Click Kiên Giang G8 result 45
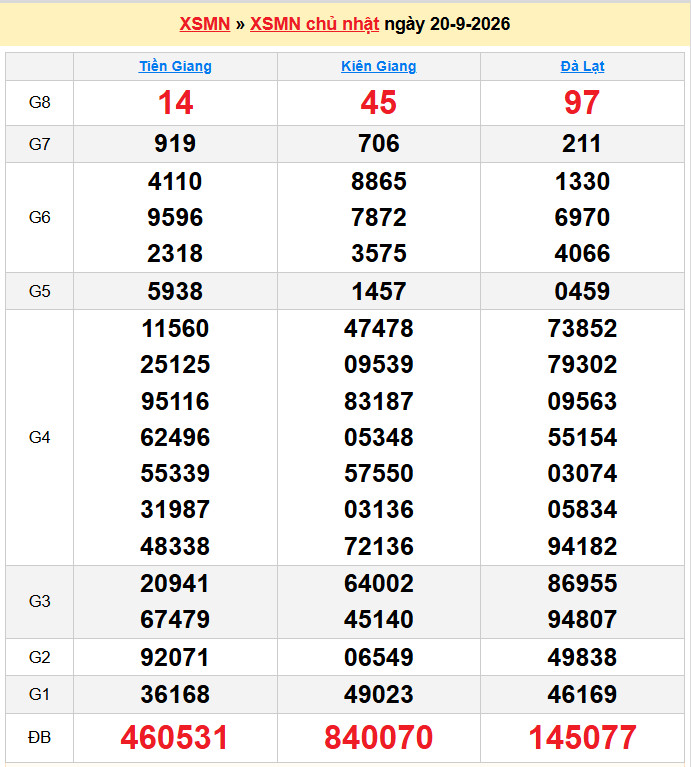The width and height of the screenshot is (691, 767). 379,103
